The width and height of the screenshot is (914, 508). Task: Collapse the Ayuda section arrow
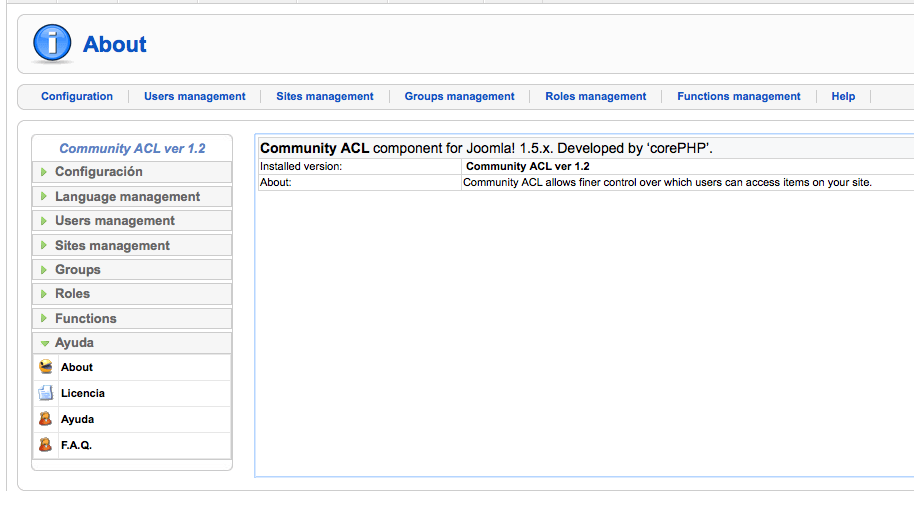[x=44, y=343]
